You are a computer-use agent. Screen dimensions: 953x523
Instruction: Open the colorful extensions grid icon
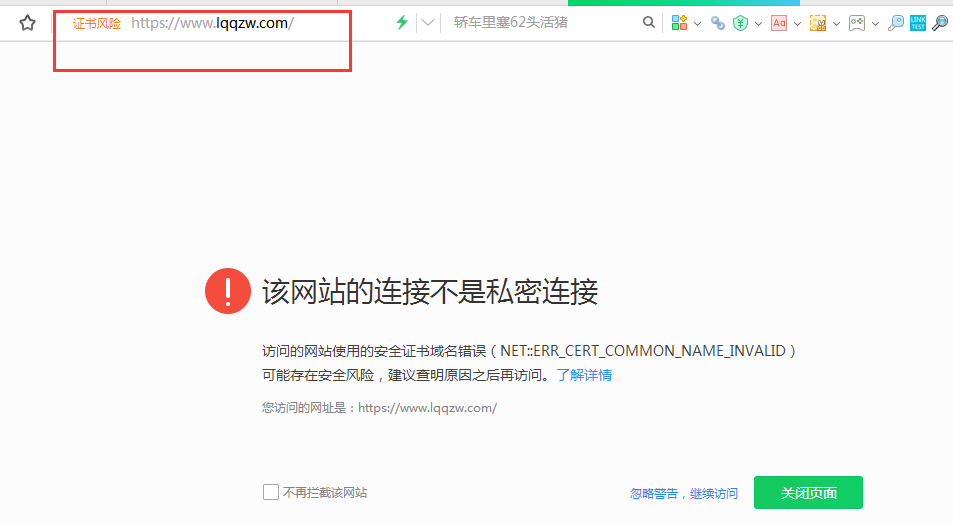[x=679, y=23]
